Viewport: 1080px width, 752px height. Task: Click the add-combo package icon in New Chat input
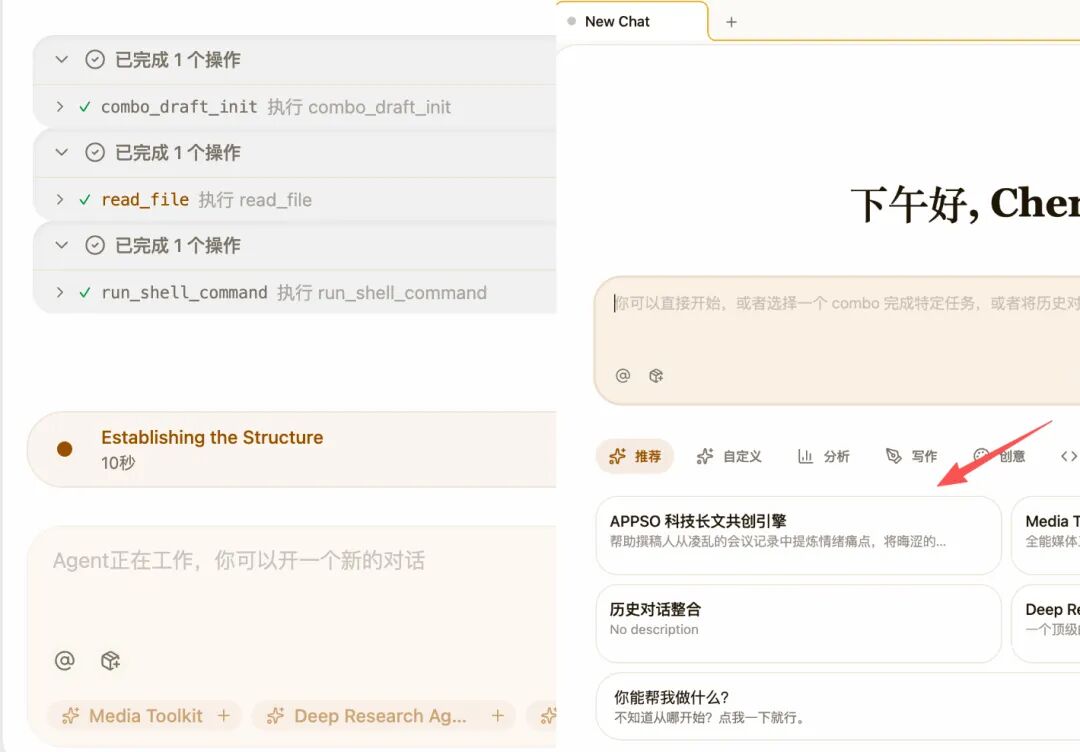[x=657, y=376]
